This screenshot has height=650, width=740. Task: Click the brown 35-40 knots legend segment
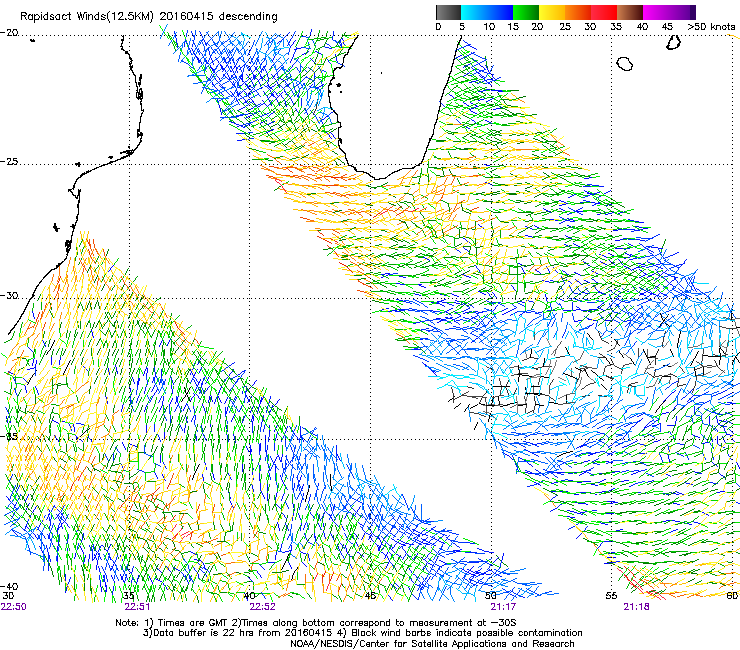pyautogui.click(x=630, y=12)
